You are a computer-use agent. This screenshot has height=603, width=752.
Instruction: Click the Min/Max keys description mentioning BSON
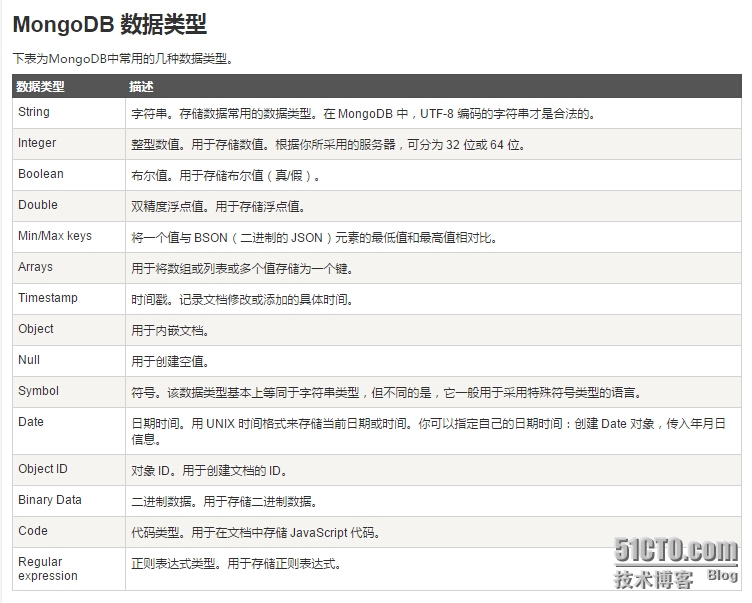(314, 237)
